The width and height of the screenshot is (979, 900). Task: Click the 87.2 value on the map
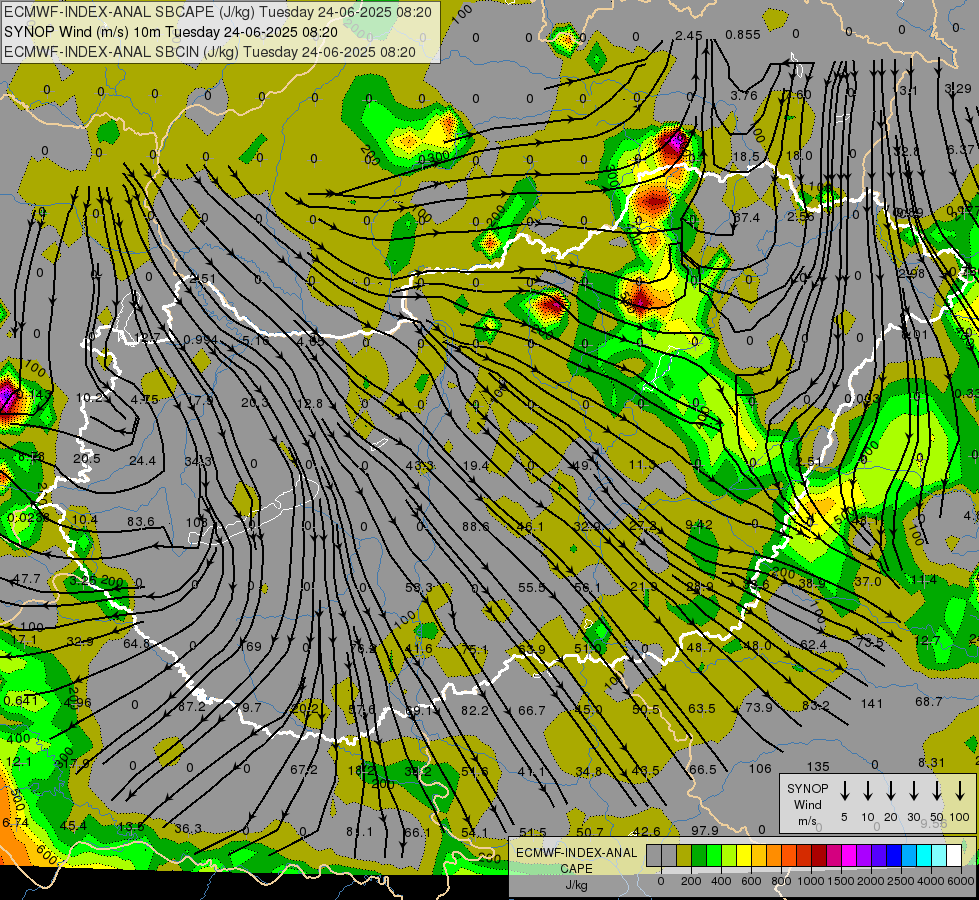(192, 706)
